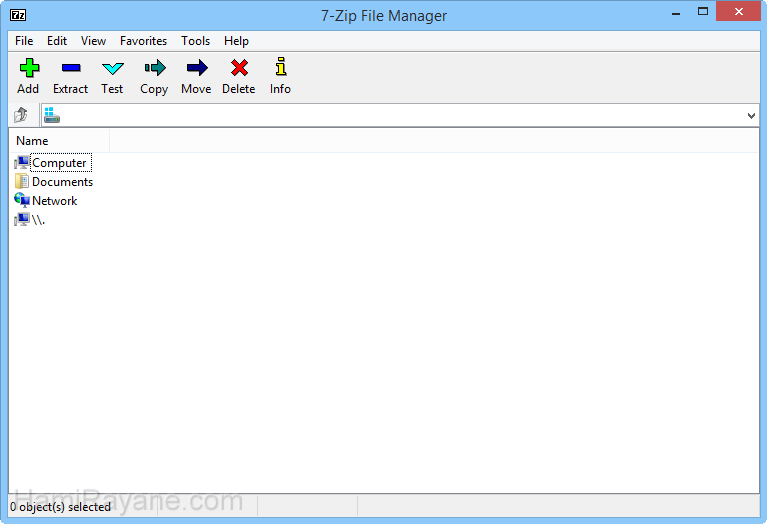Minimize the 7-Zip File Manager window
The height and width of the screenshot is (524, 767).
[x=676, y=14]
